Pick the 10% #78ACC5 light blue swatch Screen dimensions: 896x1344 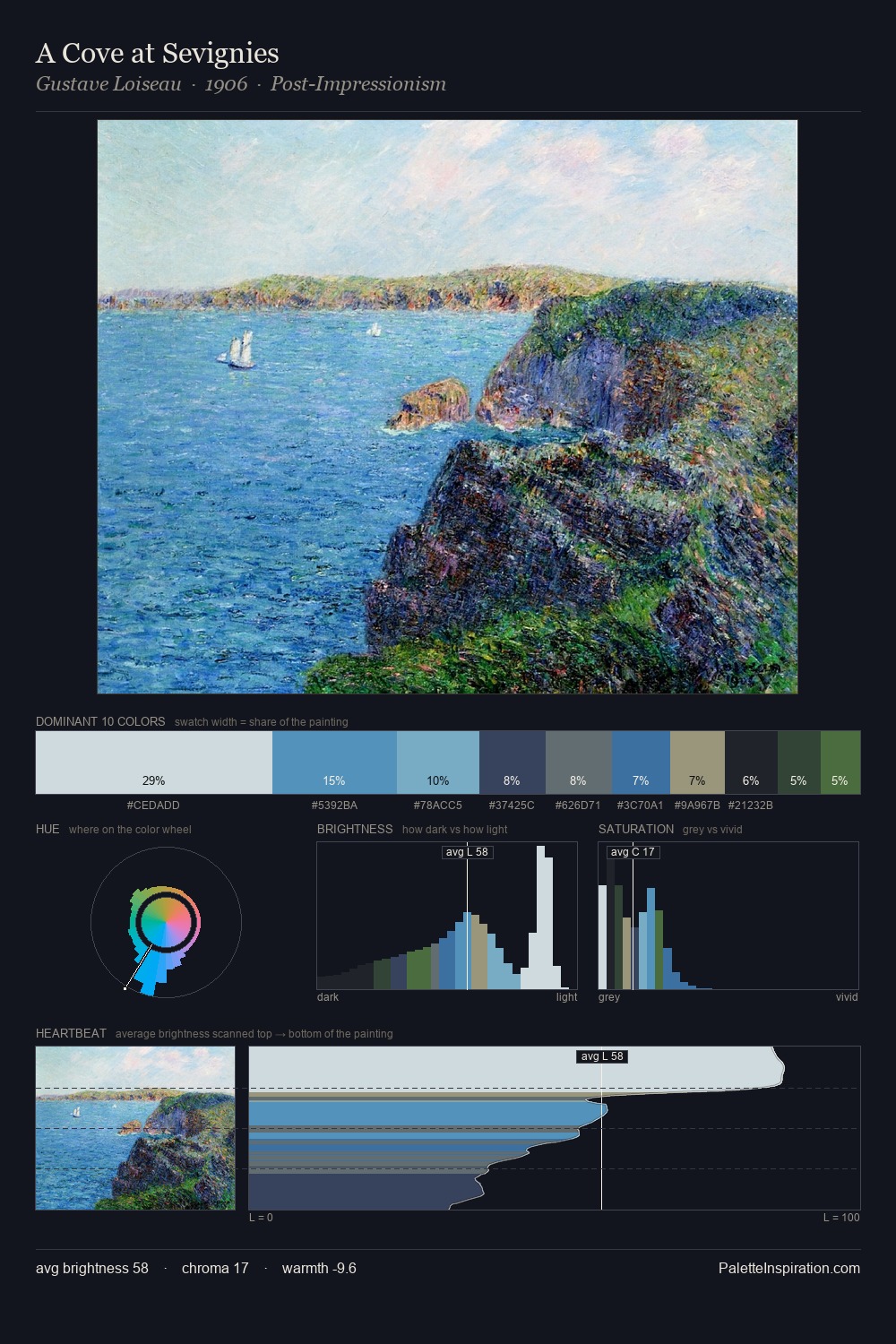[x=438, y=762]
